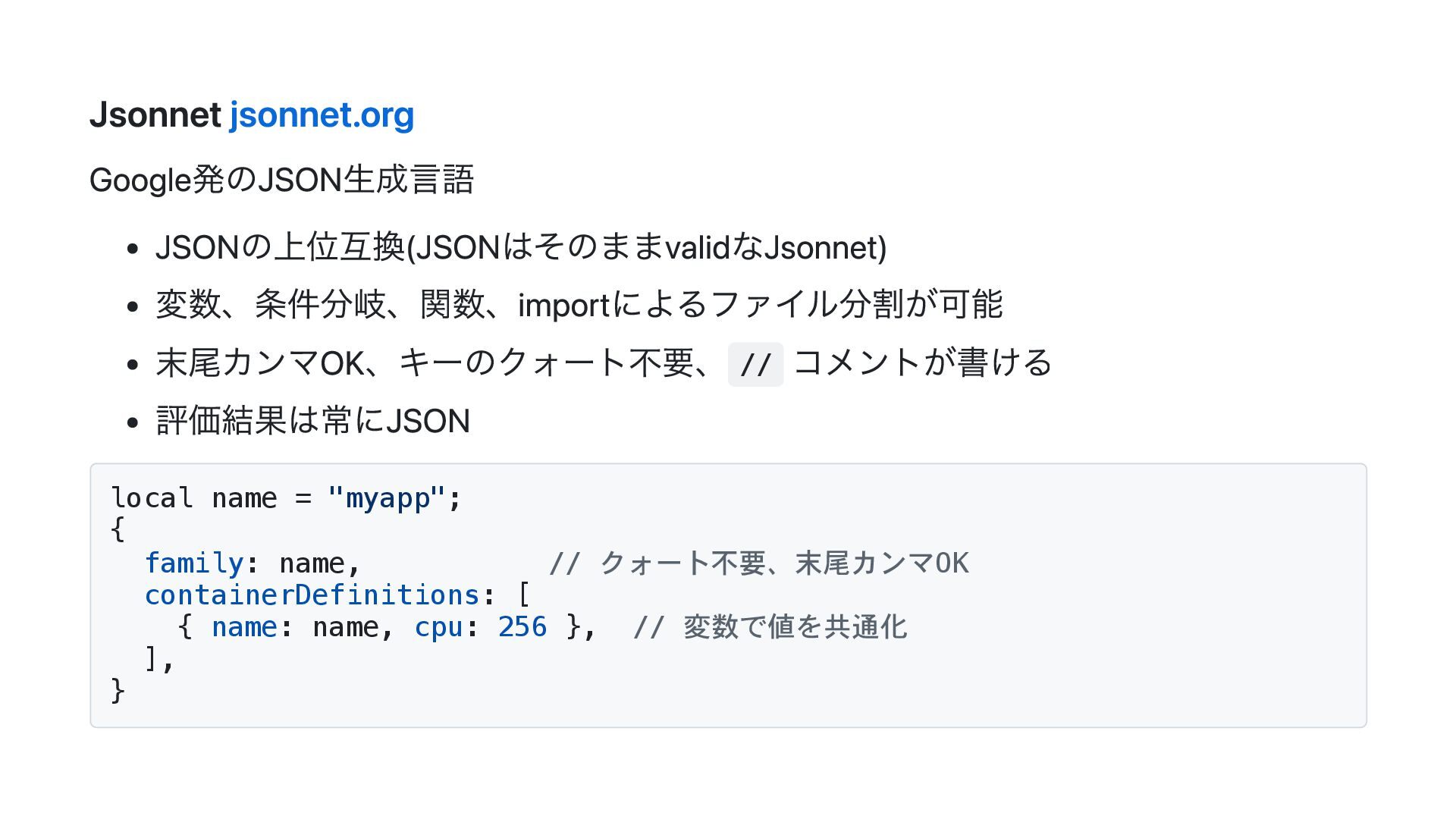The height and width of the screenshot is (819, 1456).
Task: Click the bullet about importによるファイル分割
Action: (x=579, y=305)
